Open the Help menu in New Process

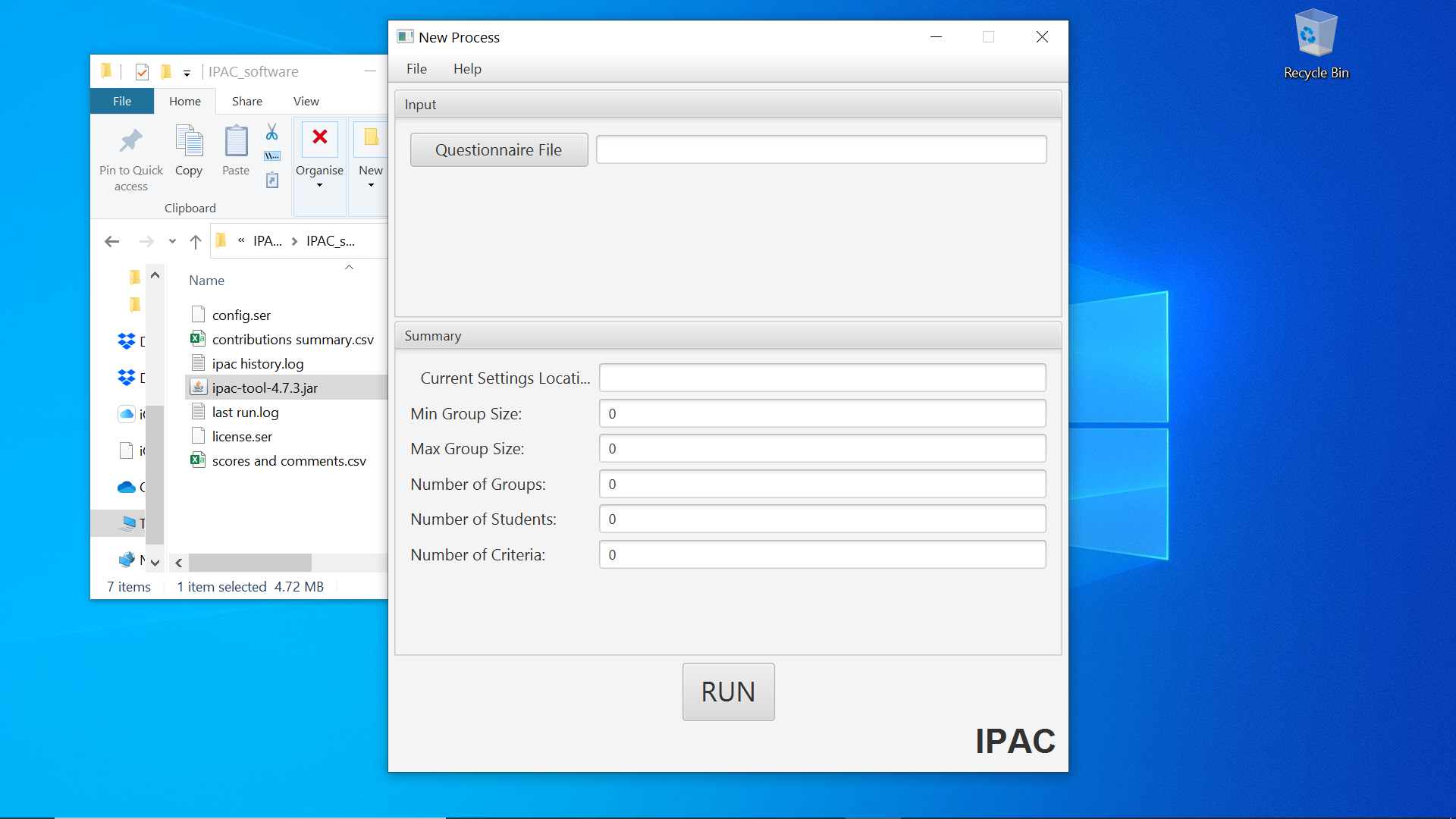[467, 68]
